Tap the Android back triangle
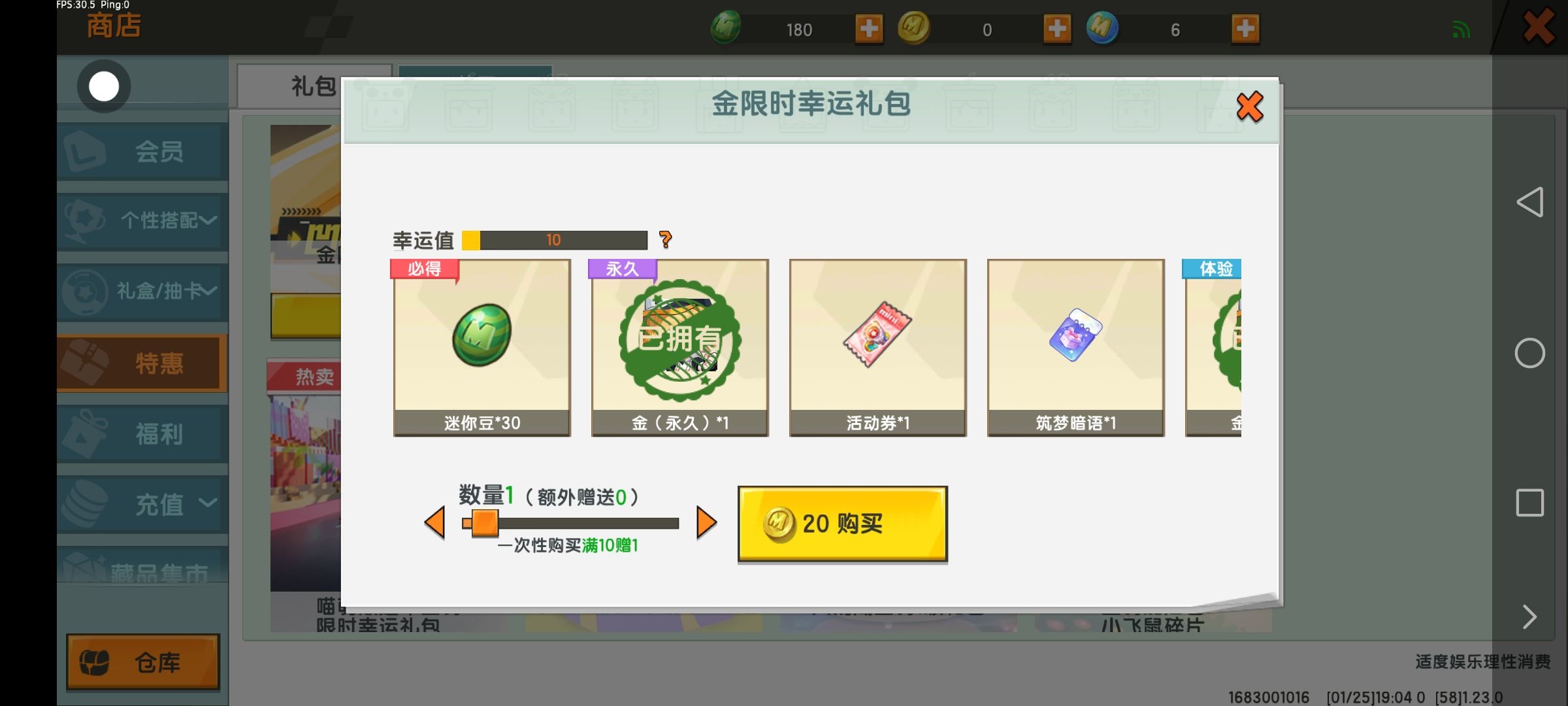Screen dimensions: 1568x706 click(1529, 202)
